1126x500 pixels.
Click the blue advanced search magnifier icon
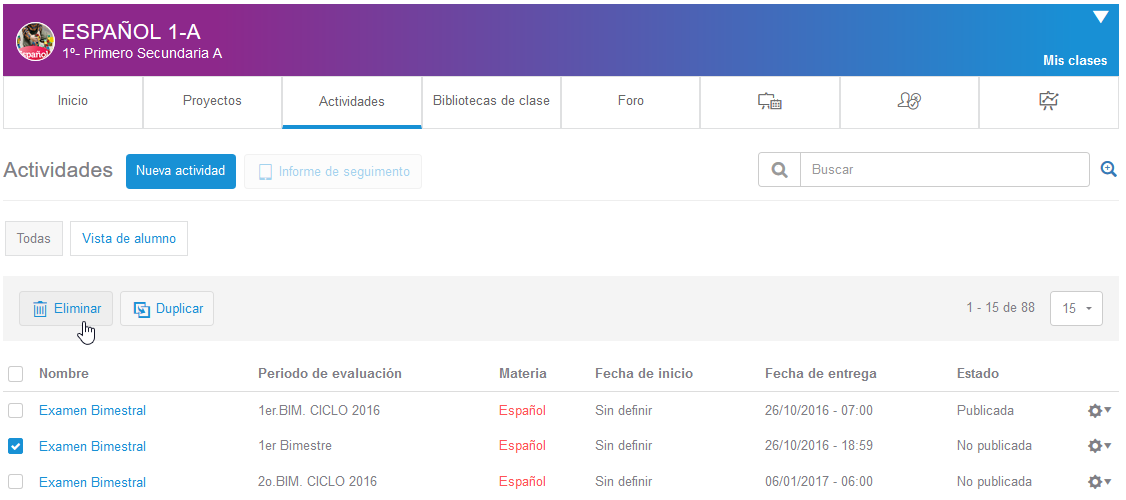(x=1108, y=170)
